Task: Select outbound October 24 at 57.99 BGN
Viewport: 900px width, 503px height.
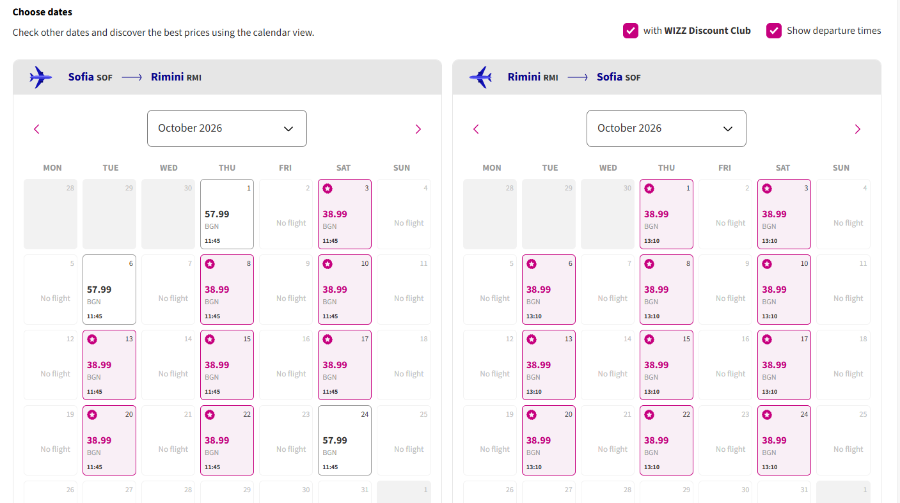Action: click(x=345, y=440)
